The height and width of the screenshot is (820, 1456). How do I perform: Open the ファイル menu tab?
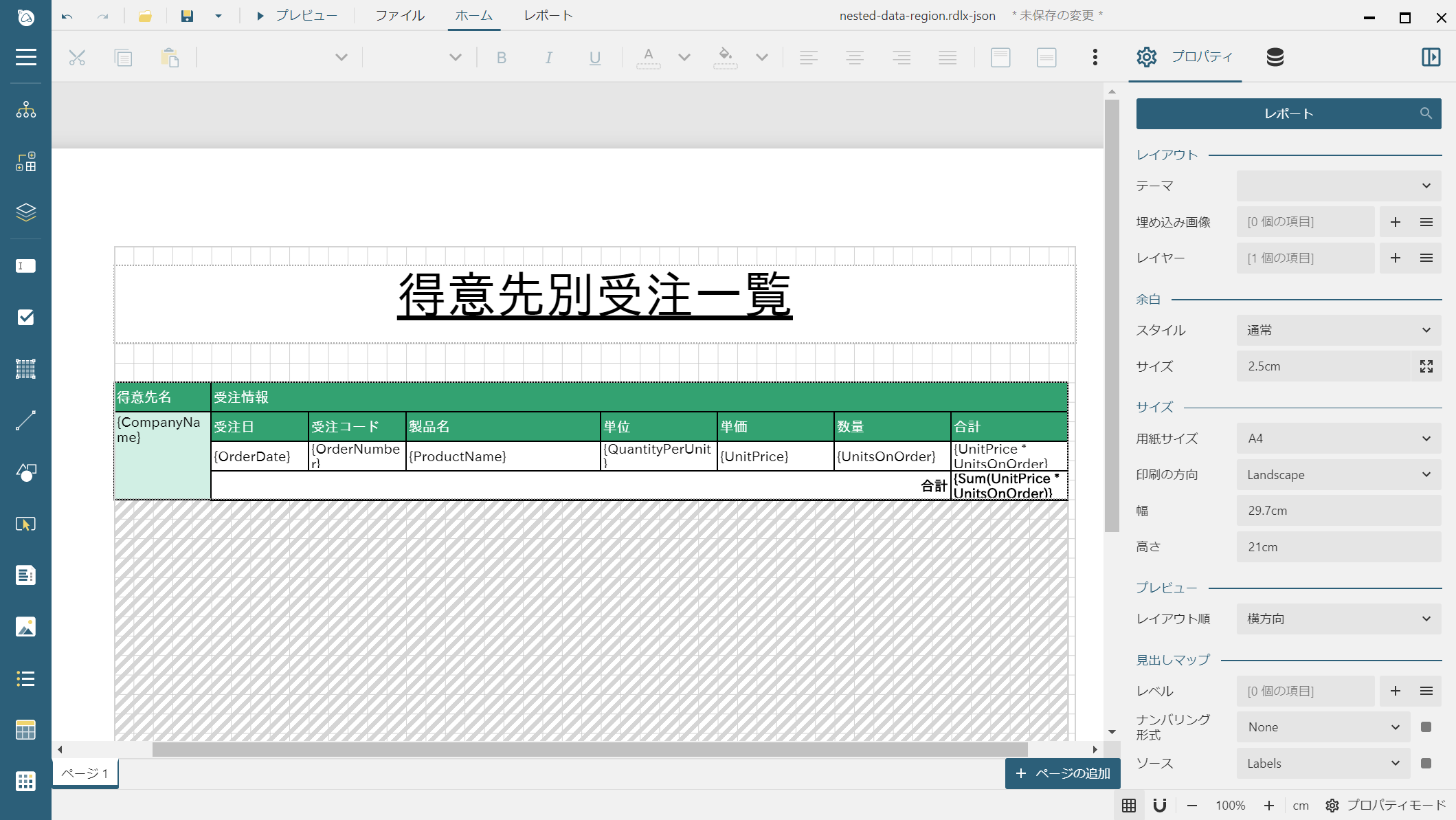[400, 16]
